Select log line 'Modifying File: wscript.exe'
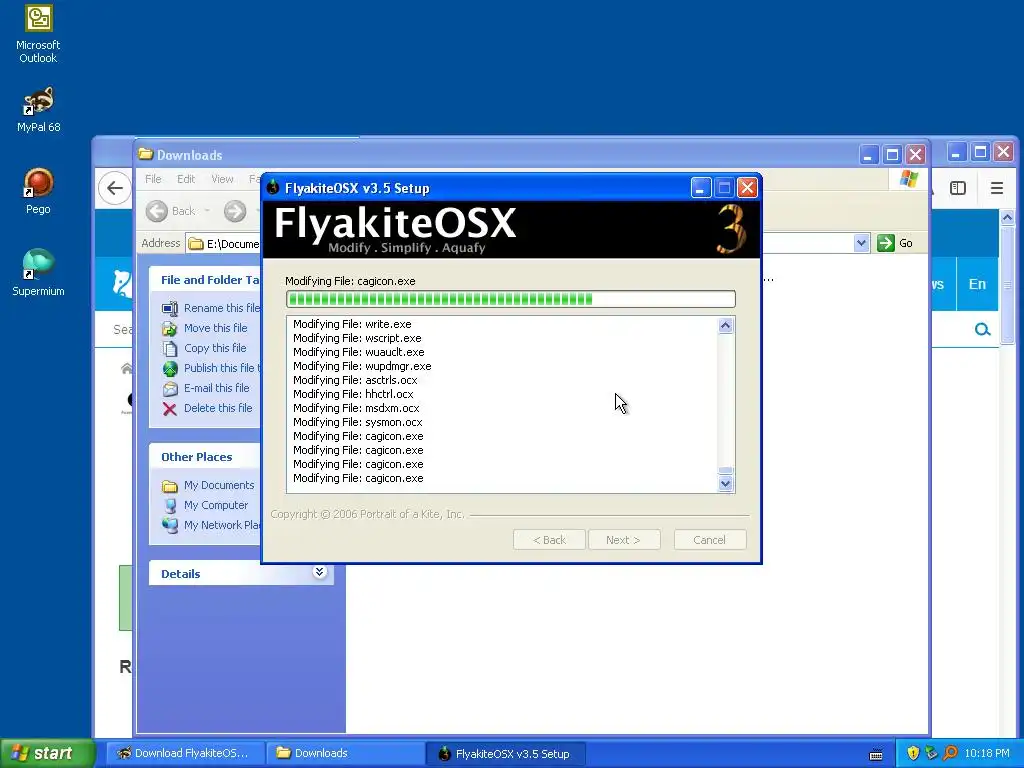 [x=357, y=338]
